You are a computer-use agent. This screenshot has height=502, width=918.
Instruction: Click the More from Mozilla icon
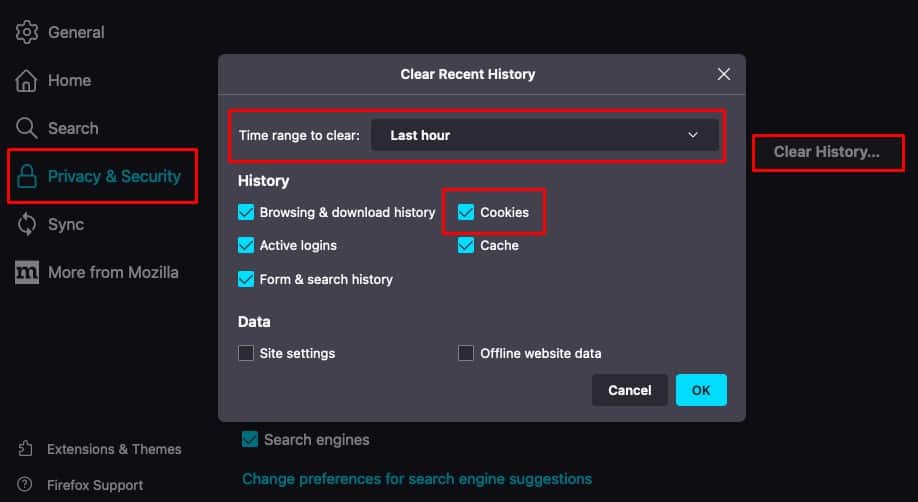click(27, 272)
